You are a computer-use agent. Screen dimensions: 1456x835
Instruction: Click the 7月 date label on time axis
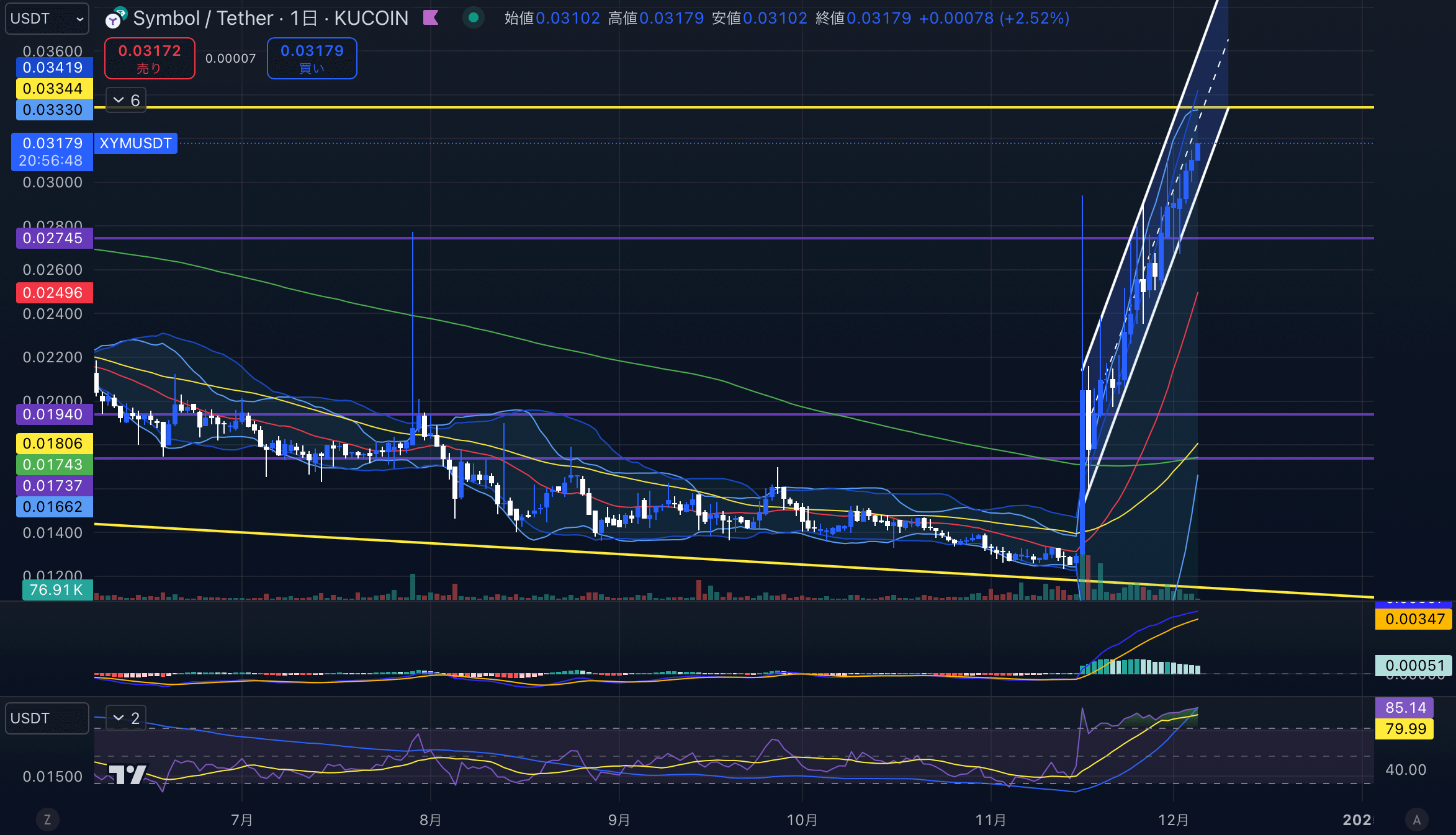coord(242,820)
